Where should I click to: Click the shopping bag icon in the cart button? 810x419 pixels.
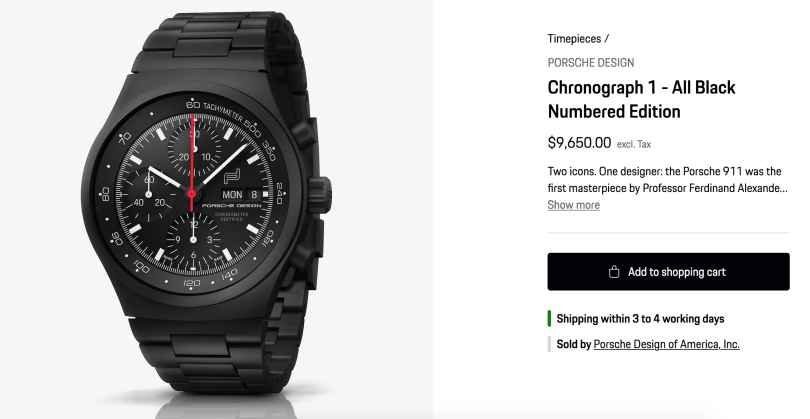point(615,272)
